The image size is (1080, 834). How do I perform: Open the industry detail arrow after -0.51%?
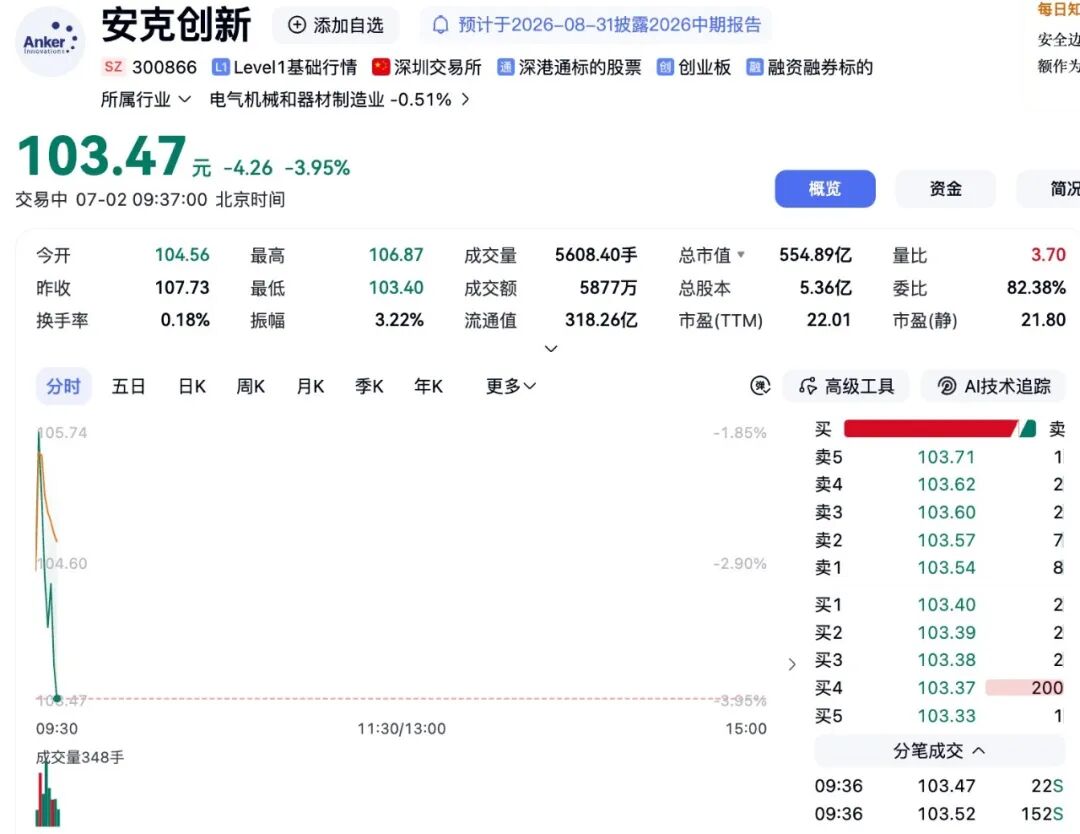coord(466,99)
